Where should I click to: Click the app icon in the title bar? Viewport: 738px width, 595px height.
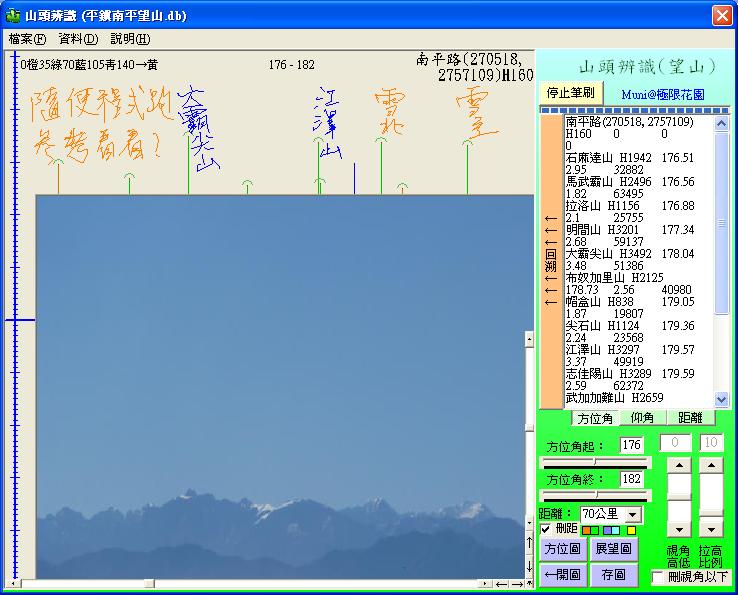tap(13, 16)
